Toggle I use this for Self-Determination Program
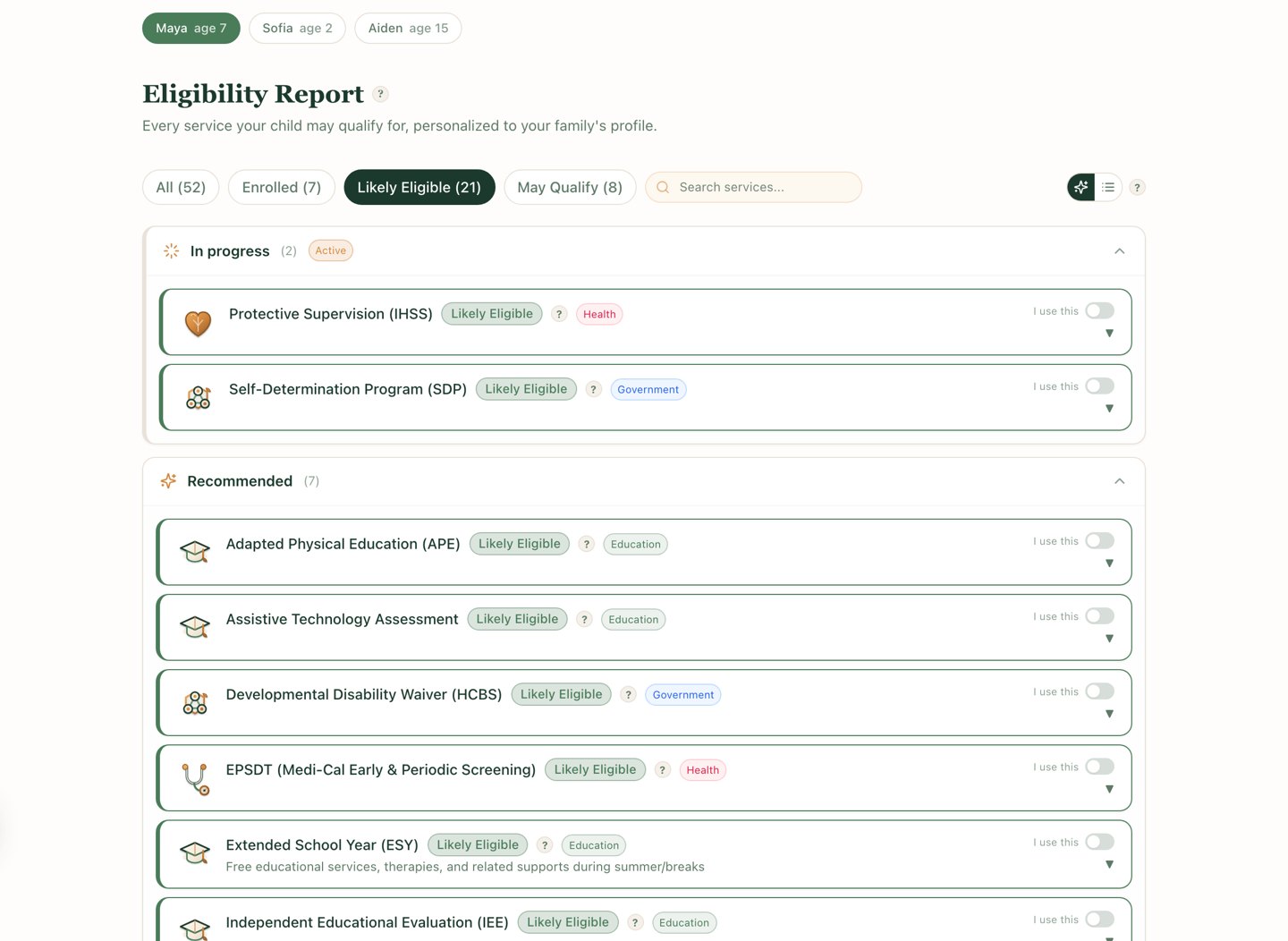This screenshot has width=1288, height=941. [x=1100, y=386]
